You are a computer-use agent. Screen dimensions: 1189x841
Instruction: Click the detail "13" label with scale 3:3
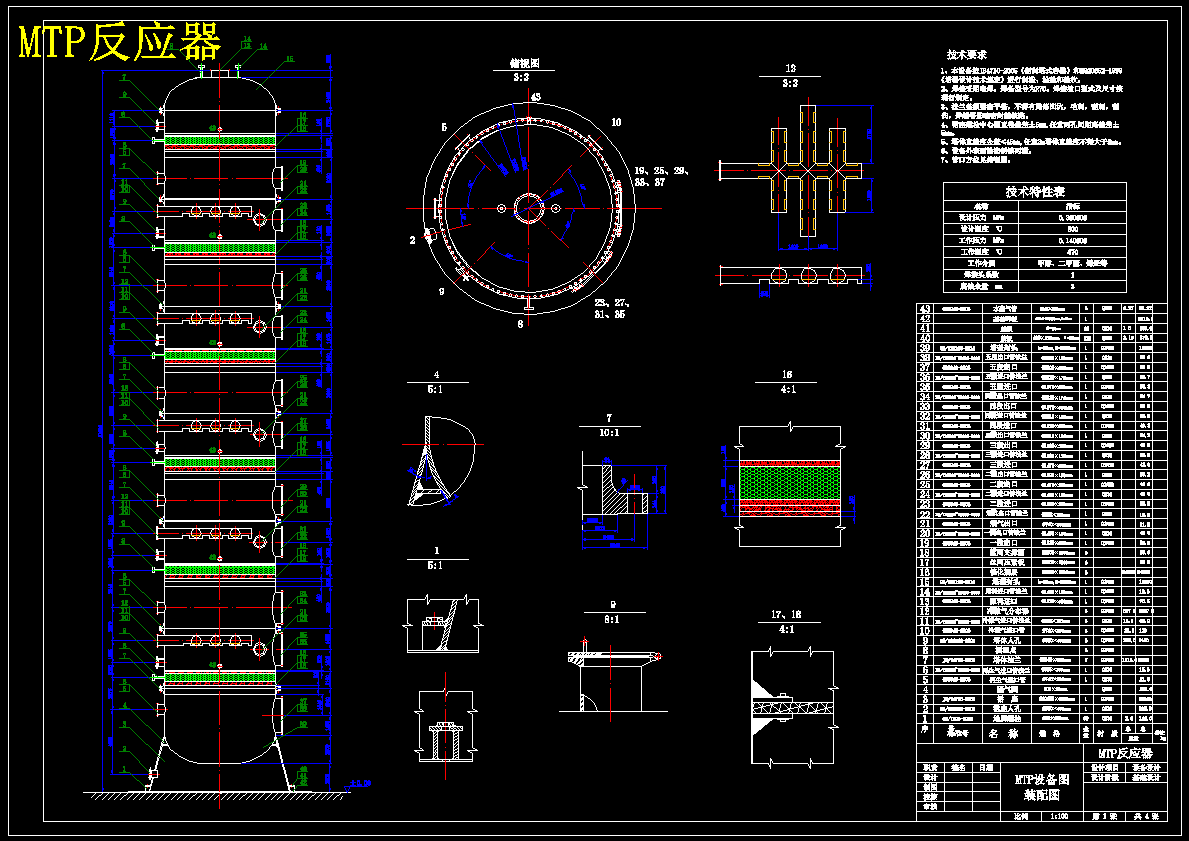790,70
